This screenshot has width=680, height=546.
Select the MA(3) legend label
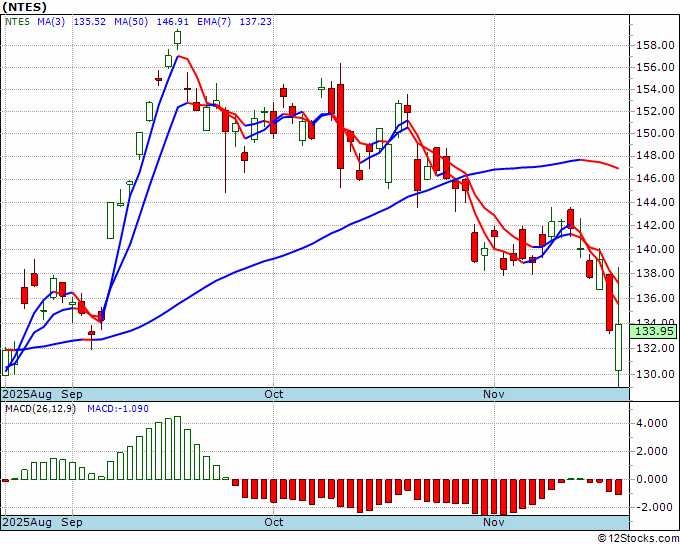click(x=51, y=22)
